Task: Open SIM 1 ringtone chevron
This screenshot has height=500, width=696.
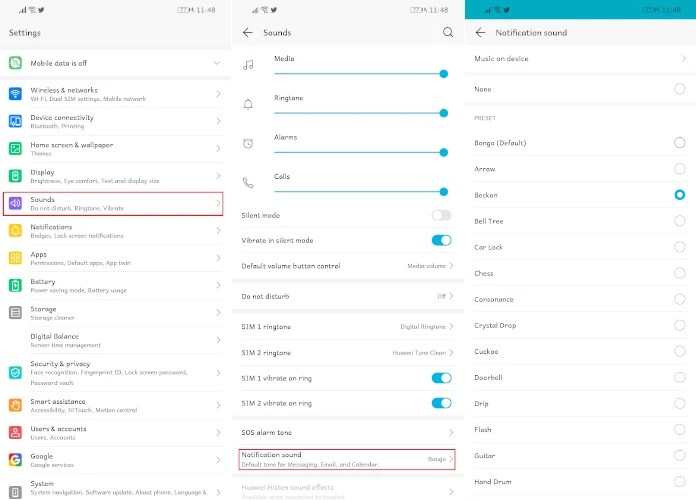Action: [451, 326]
